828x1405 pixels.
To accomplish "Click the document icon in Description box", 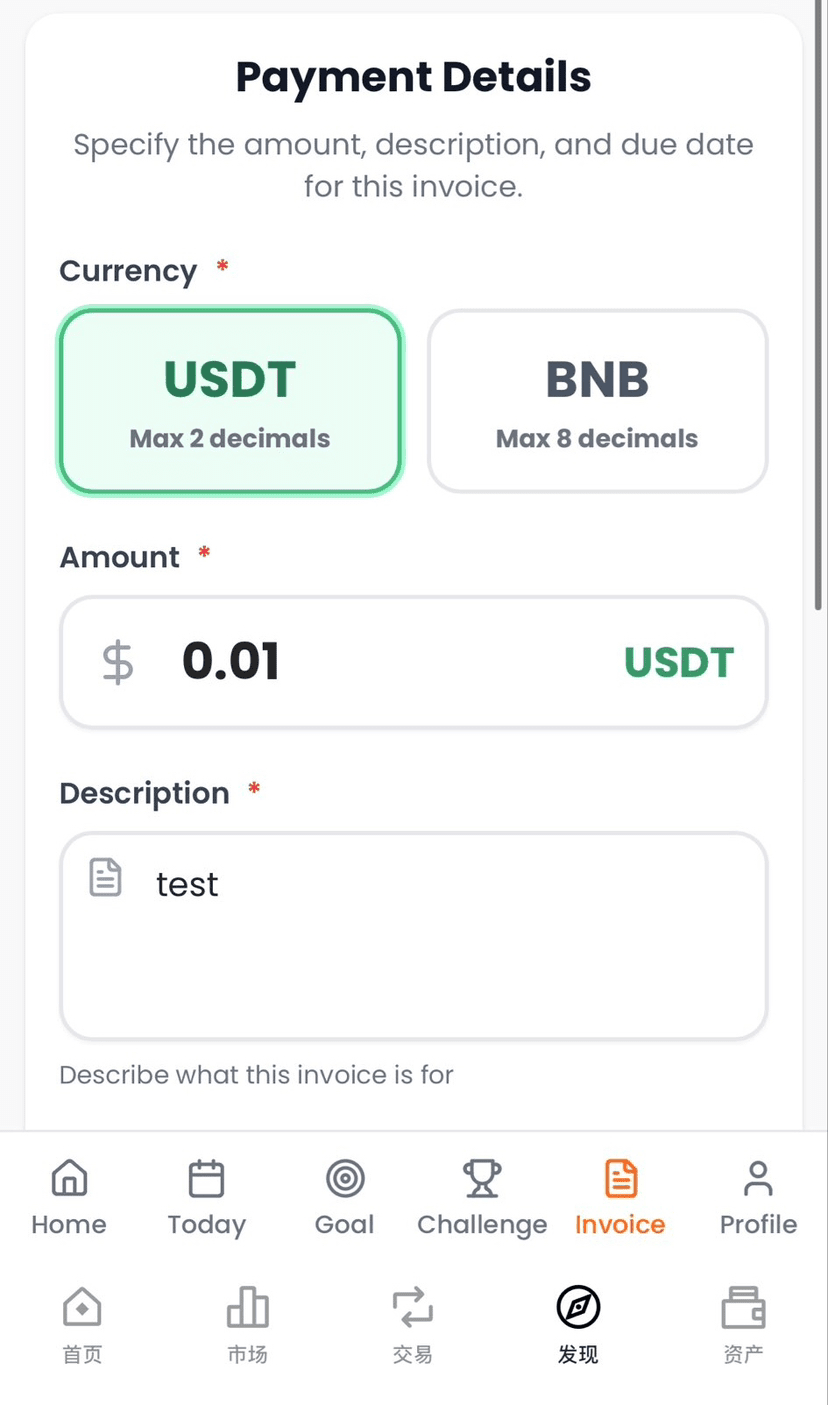I will tap(106, 877).
